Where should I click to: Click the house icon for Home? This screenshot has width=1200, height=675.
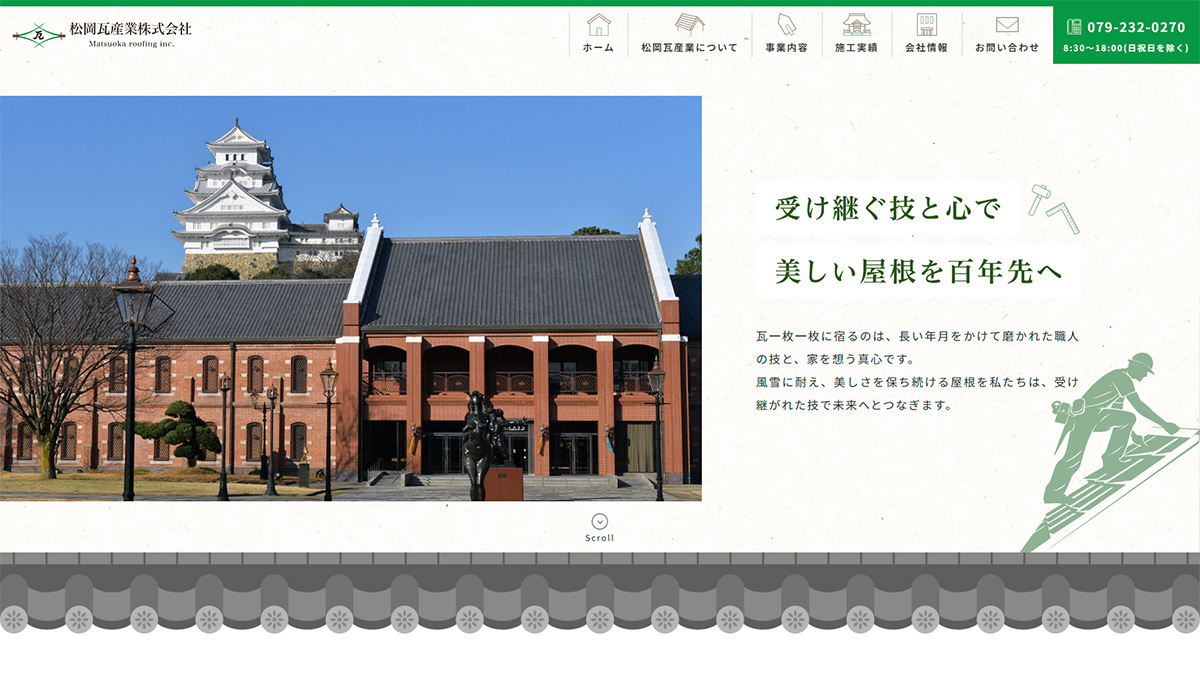pyautogui.click(x=598, y=24)
